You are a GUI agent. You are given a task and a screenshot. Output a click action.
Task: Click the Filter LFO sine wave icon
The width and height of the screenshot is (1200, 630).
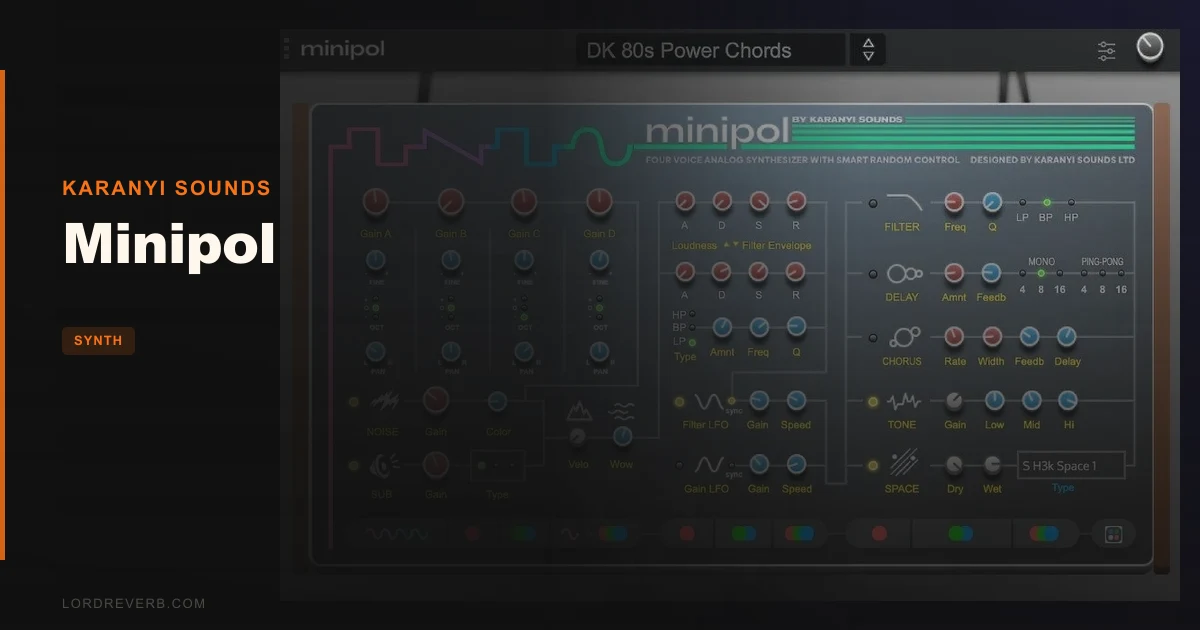pyautogui.click(x=709, y=402)
